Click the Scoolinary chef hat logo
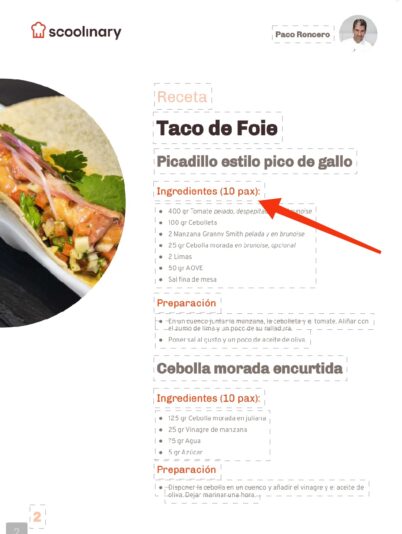The height and width of the screenshot is (534, 402). (38, 30)
